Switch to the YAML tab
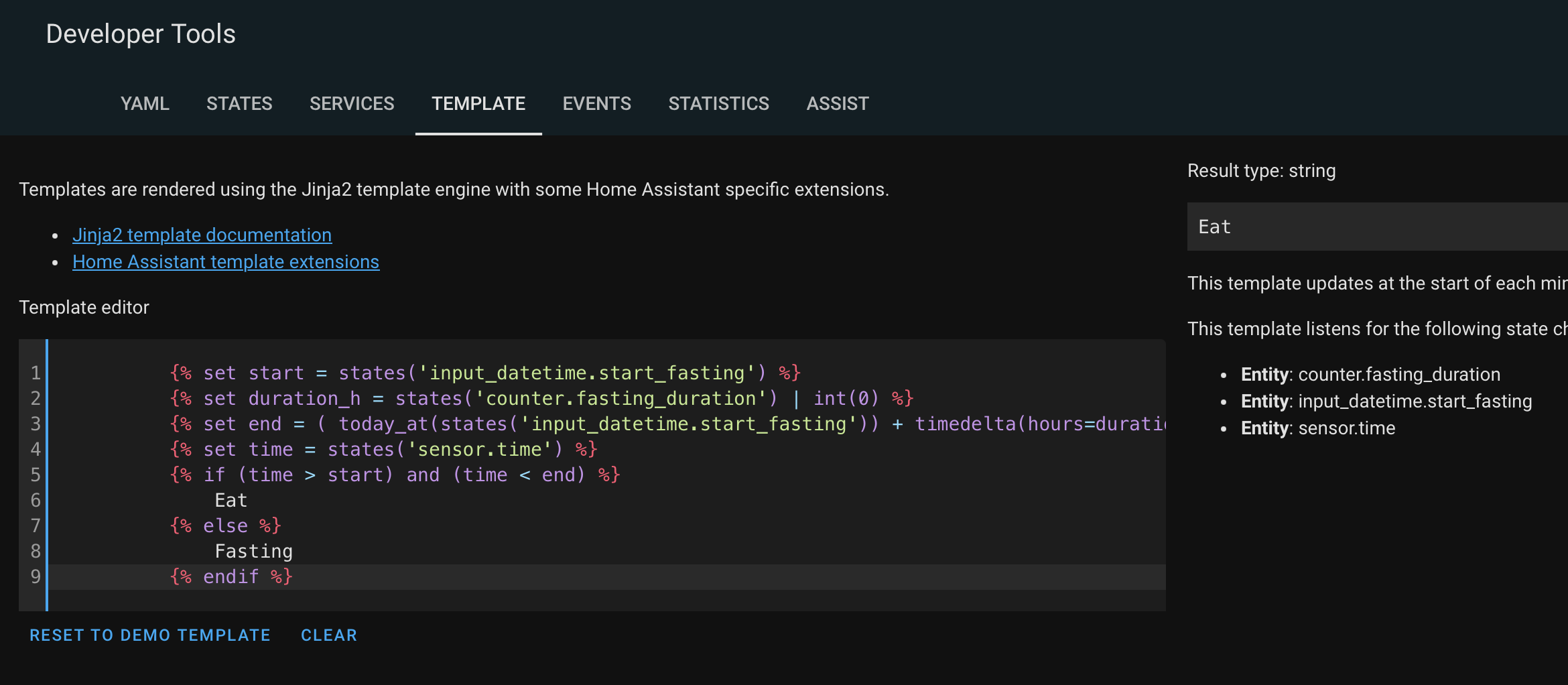 pyautogui.click(x=145, y=104)
